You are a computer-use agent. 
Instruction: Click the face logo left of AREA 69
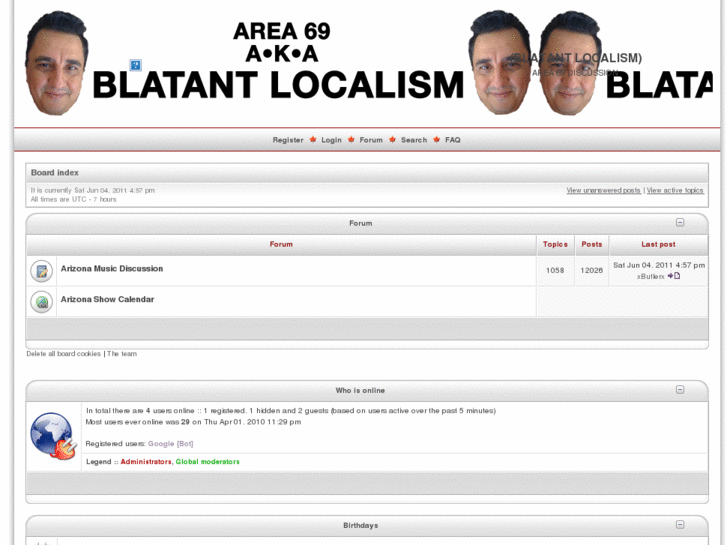point(56,63)
